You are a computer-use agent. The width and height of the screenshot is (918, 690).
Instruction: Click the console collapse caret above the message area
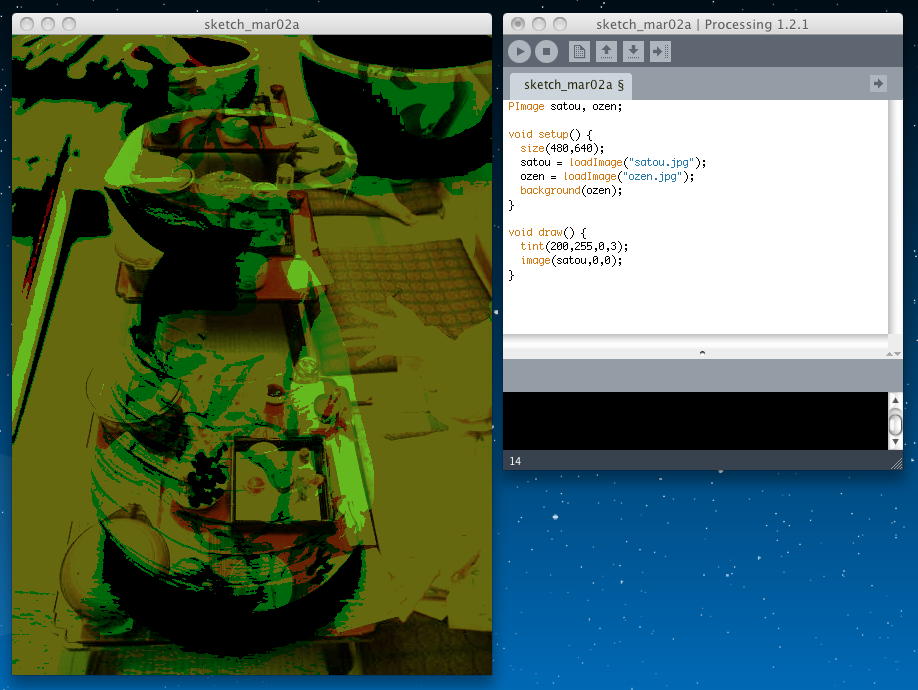[702, 353]
